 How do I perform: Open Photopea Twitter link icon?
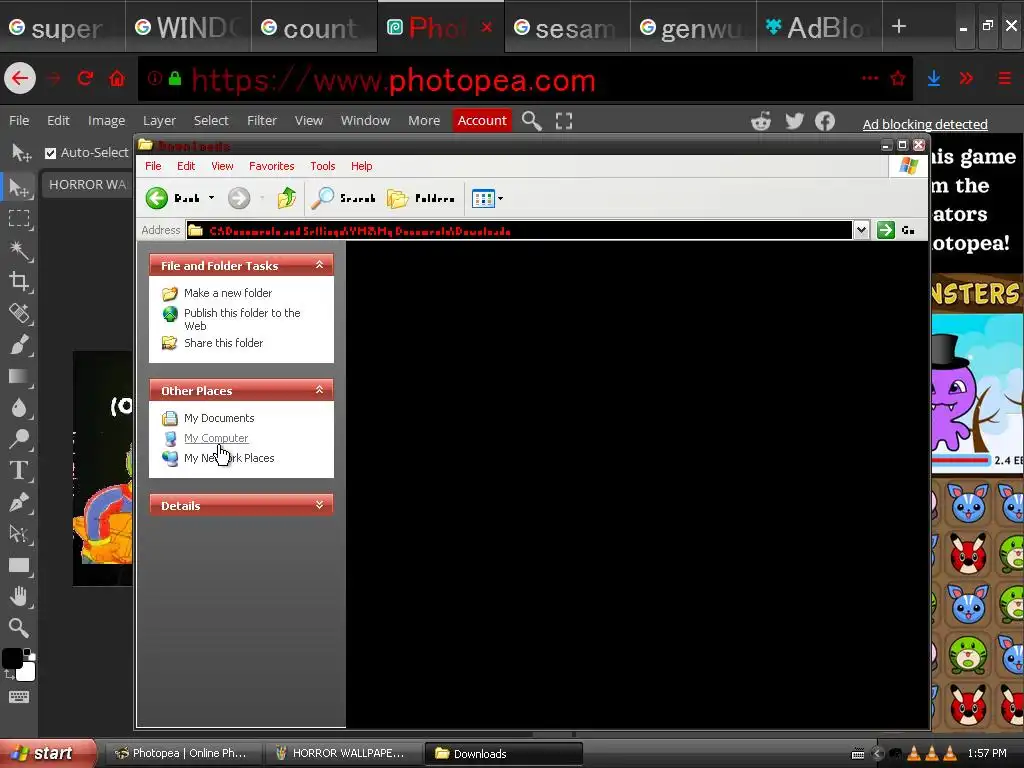[794, 121]
